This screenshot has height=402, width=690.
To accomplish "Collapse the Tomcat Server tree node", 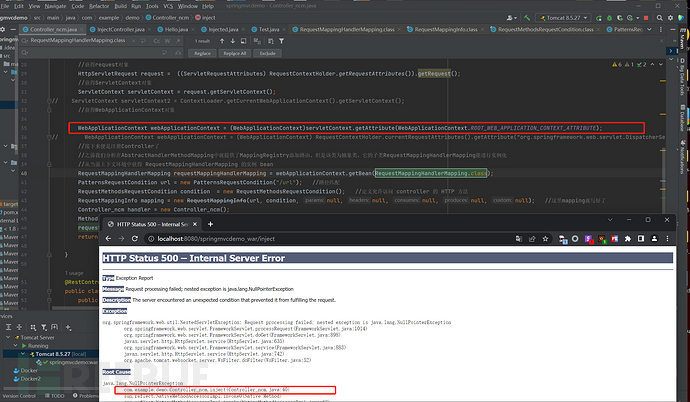I will tap(8, 337).
